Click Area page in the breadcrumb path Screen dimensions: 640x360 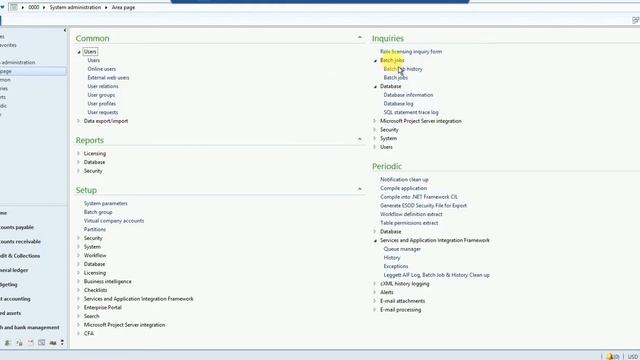click(x=123, y=7)
